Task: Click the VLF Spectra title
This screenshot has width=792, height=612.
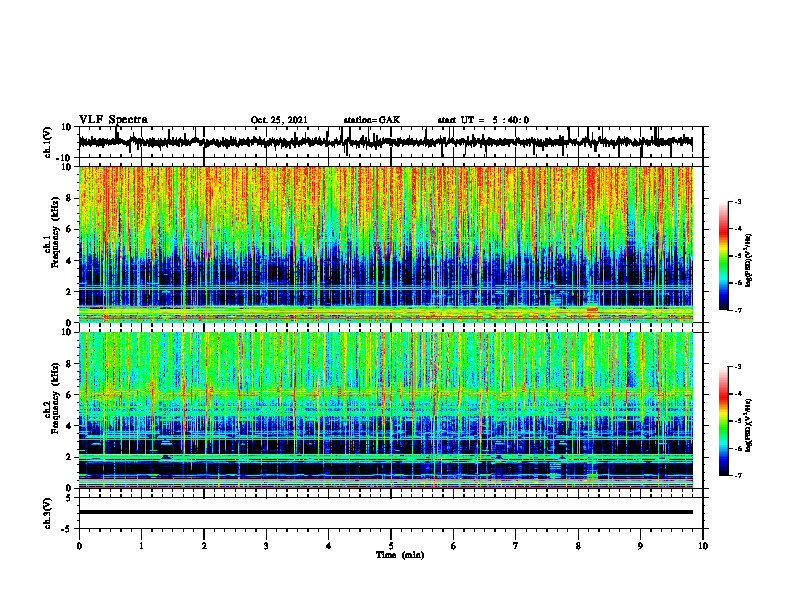Action: point(113,120)
